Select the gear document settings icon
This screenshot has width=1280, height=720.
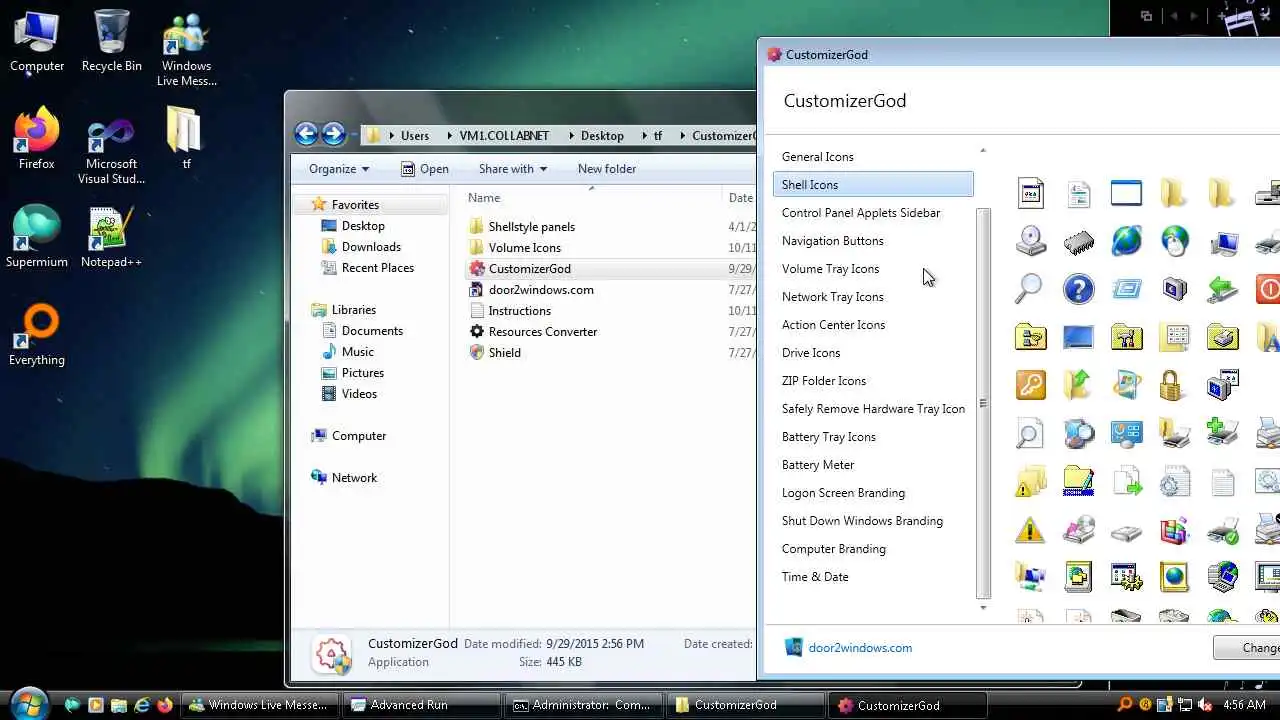pyautogui.click(x=1174, y=482)
